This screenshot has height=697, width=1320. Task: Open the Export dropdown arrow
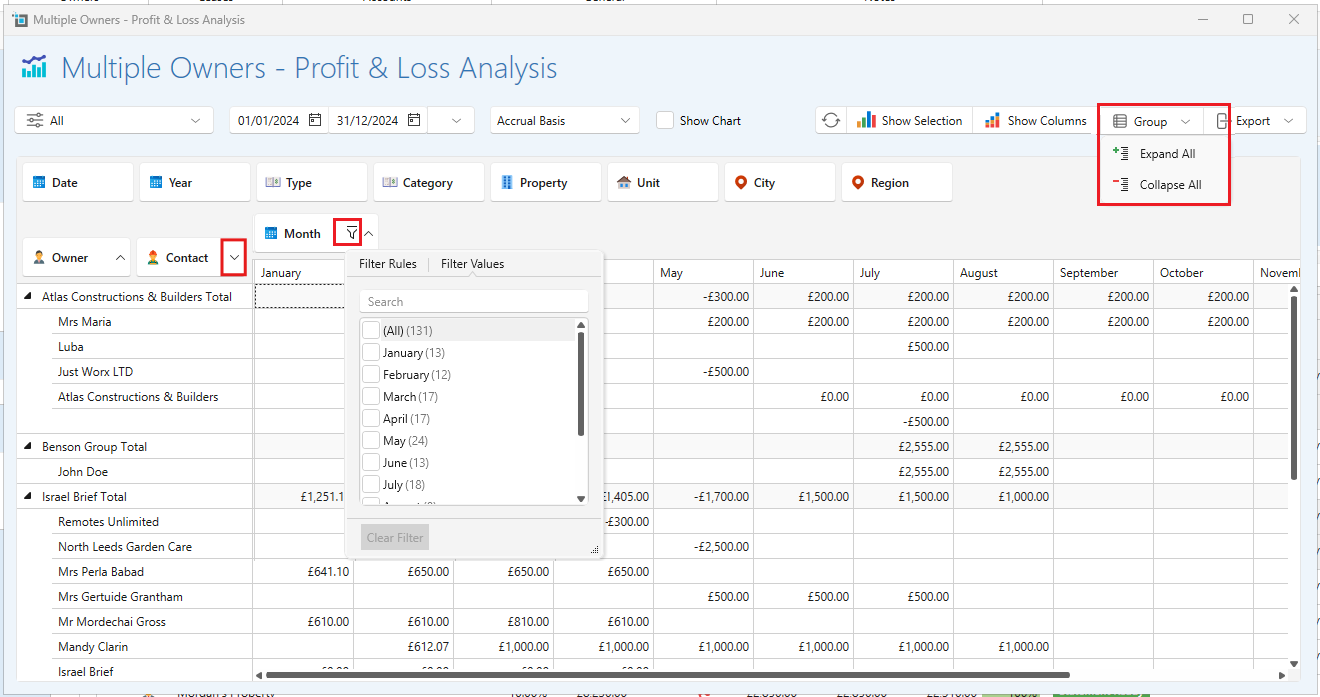click(x=1288, y=121)
